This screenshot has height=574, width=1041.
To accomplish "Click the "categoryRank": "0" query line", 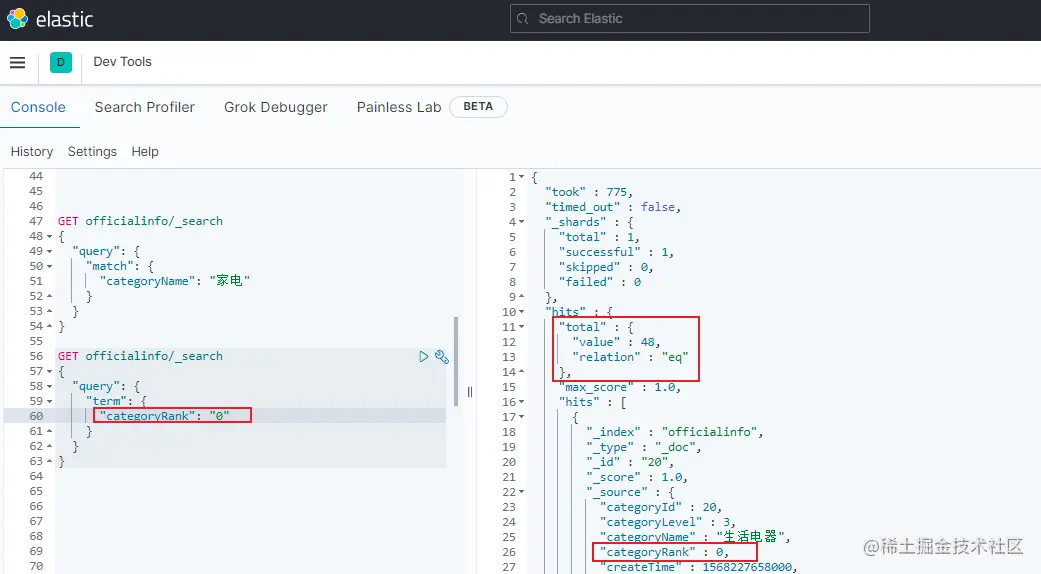I will tap(165, 416).
